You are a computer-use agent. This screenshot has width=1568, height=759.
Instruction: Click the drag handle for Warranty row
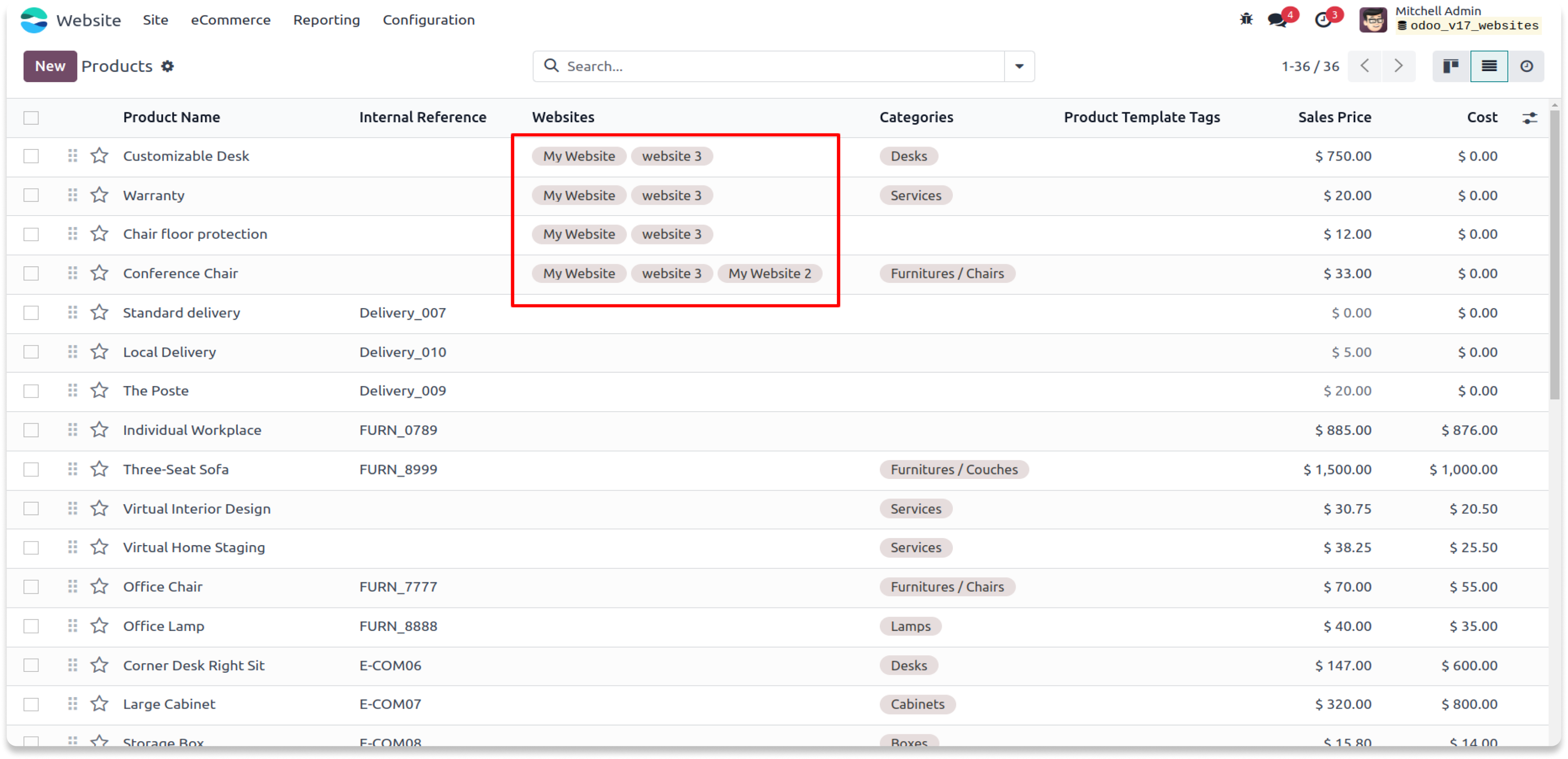click(72, 195)
